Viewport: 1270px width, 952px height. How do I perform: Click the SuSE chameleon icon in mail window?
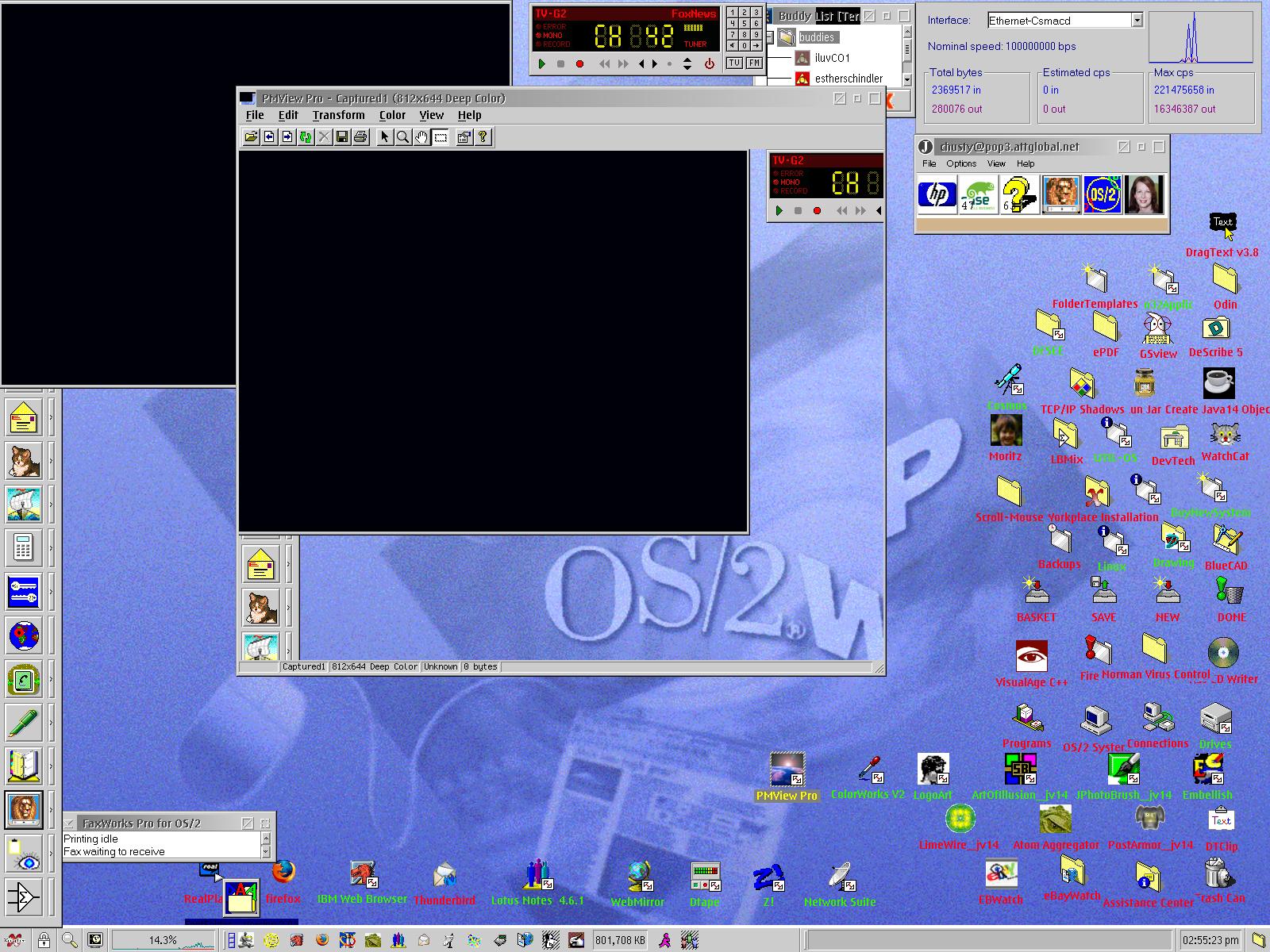pyautogui.click(x=979, y=194)
